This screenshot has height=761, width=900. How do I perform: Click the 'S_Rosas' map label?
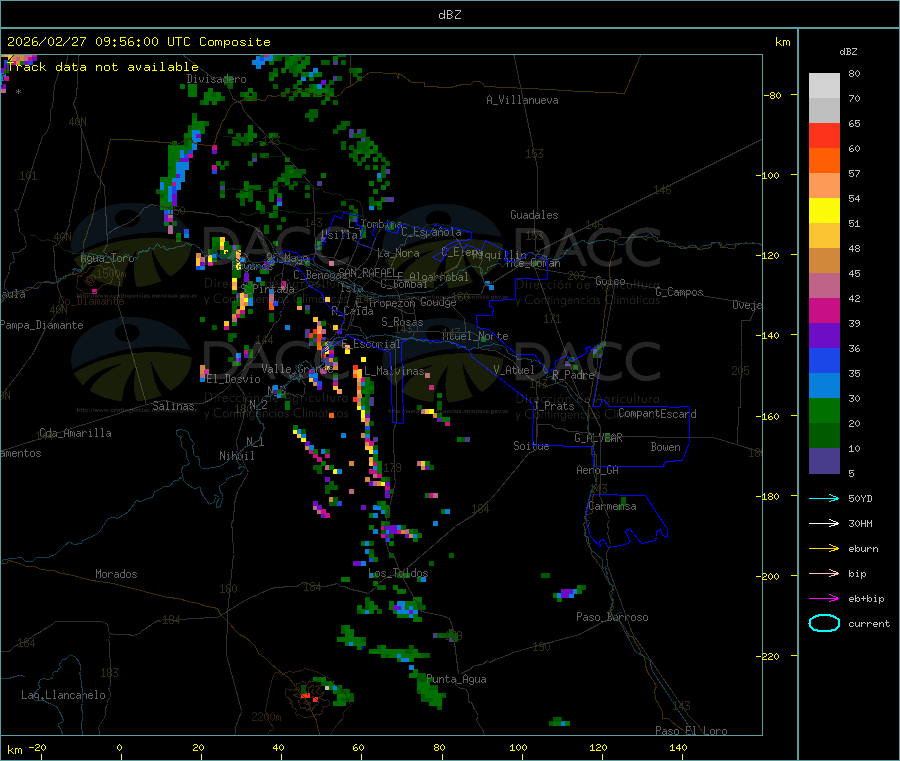coord(402,322)
